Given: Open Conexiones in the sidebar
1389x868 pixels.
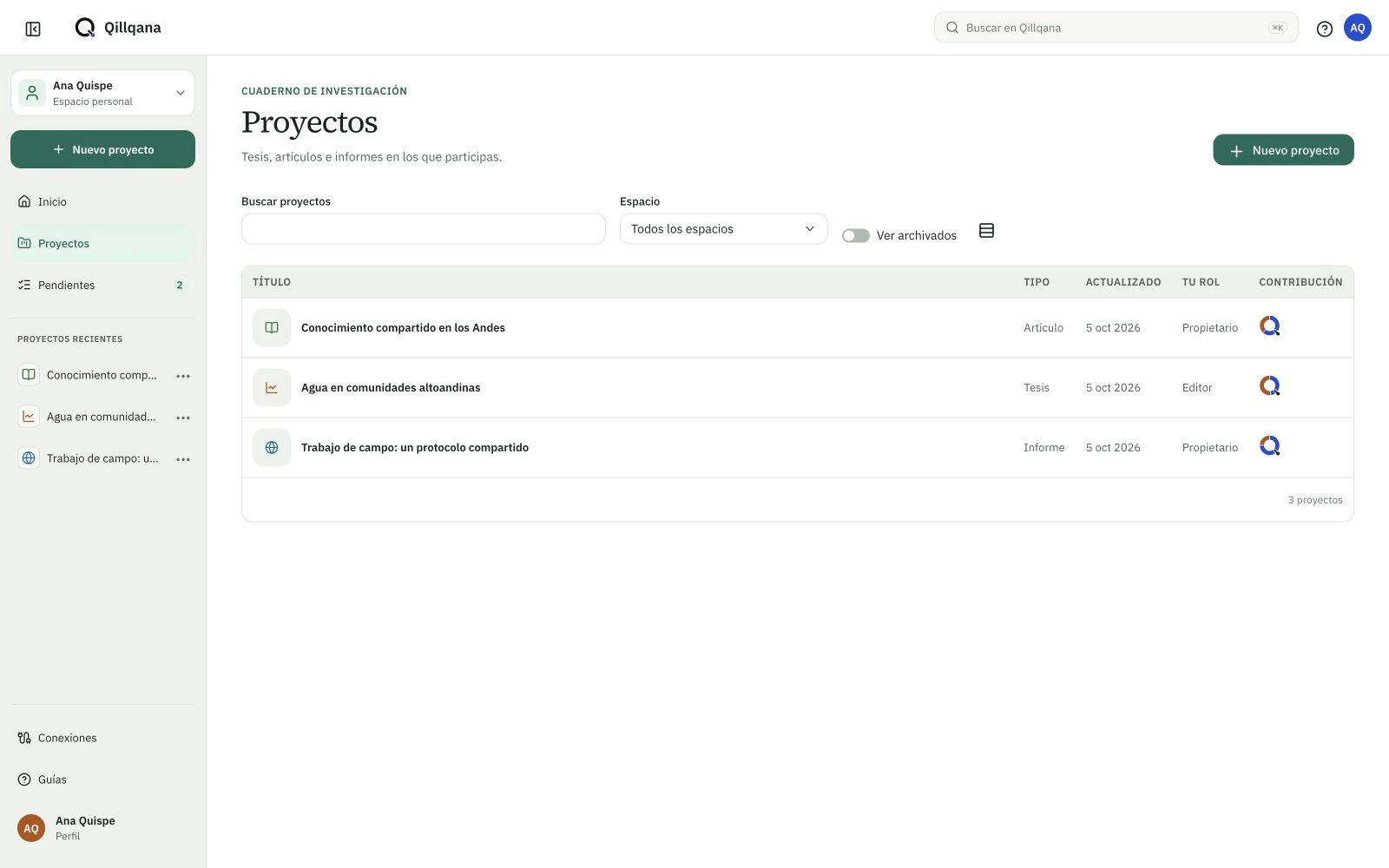Looking at the screenshot, I should (102, 738).
